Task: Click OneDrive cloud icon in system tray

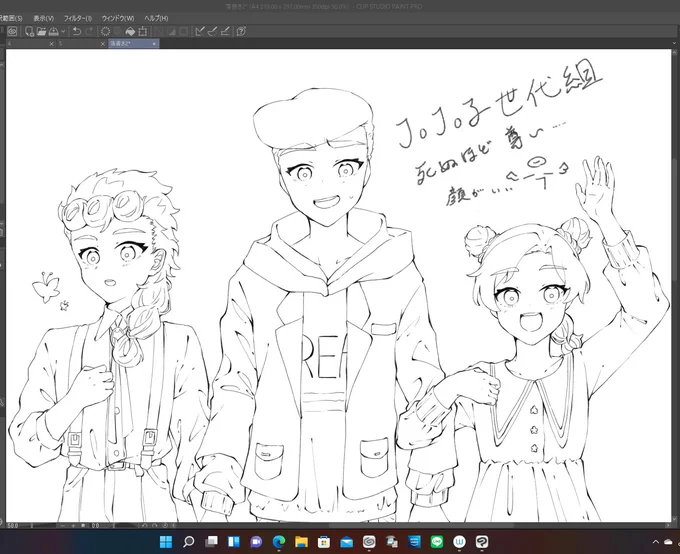Action: click(668, 541)
